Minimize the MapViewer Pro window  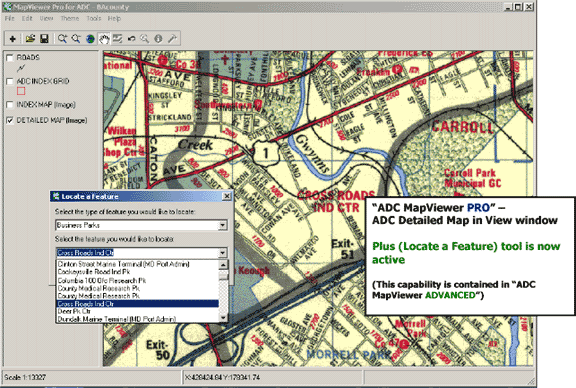coord(508,7)
